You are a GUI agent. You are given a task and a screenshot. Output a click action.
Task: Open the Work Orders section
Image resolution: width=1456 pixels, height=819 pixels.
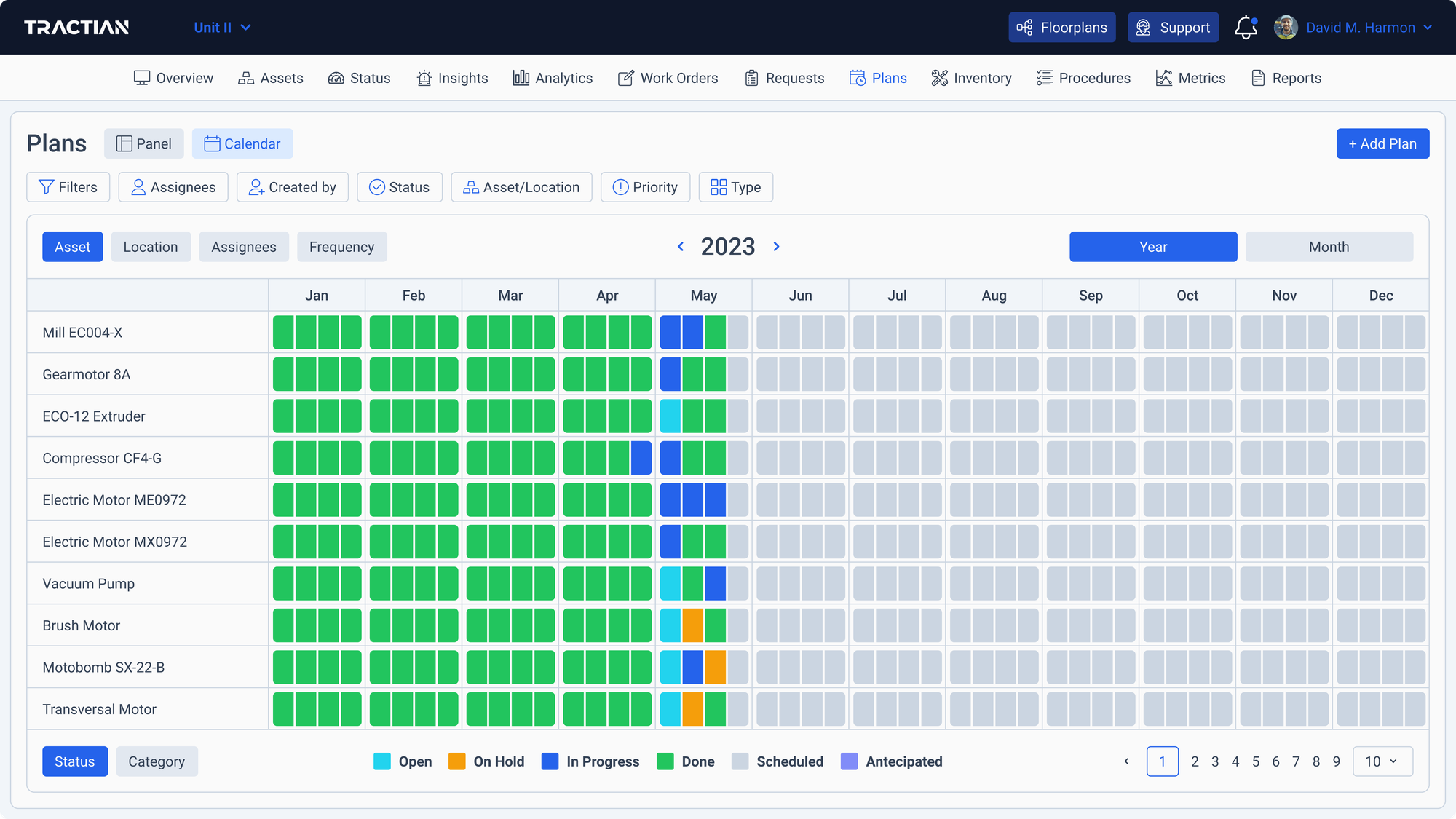(x=668, y=78)
